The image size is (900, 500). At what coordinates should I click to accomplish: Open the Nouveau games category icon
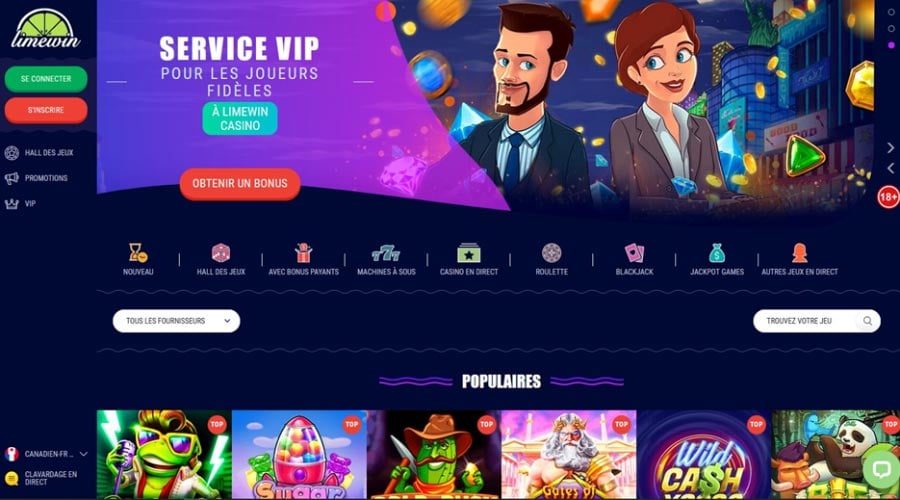[x=138, y=253]
